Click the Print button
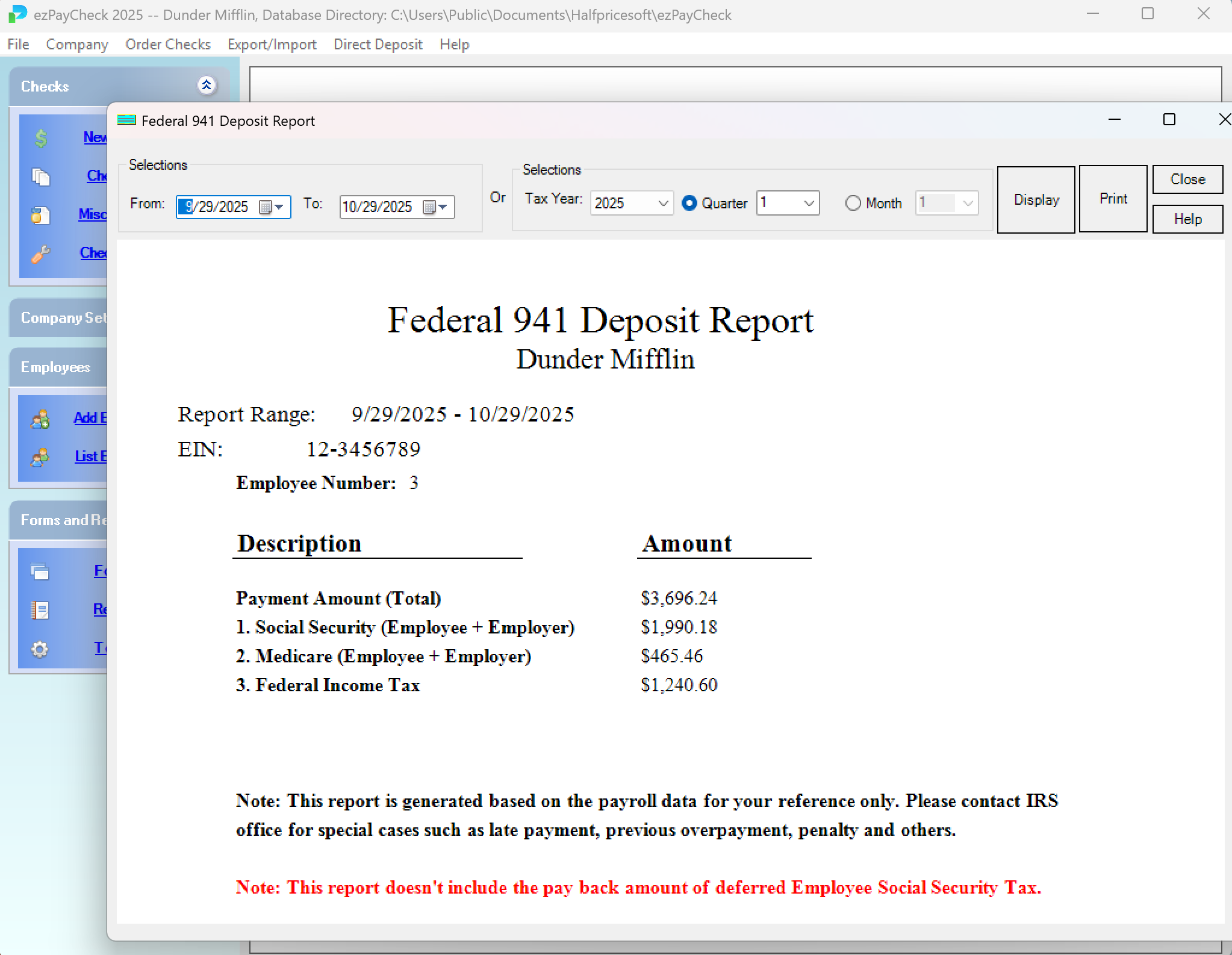Screen dimensions: 1232x955 coord(1113,199)
